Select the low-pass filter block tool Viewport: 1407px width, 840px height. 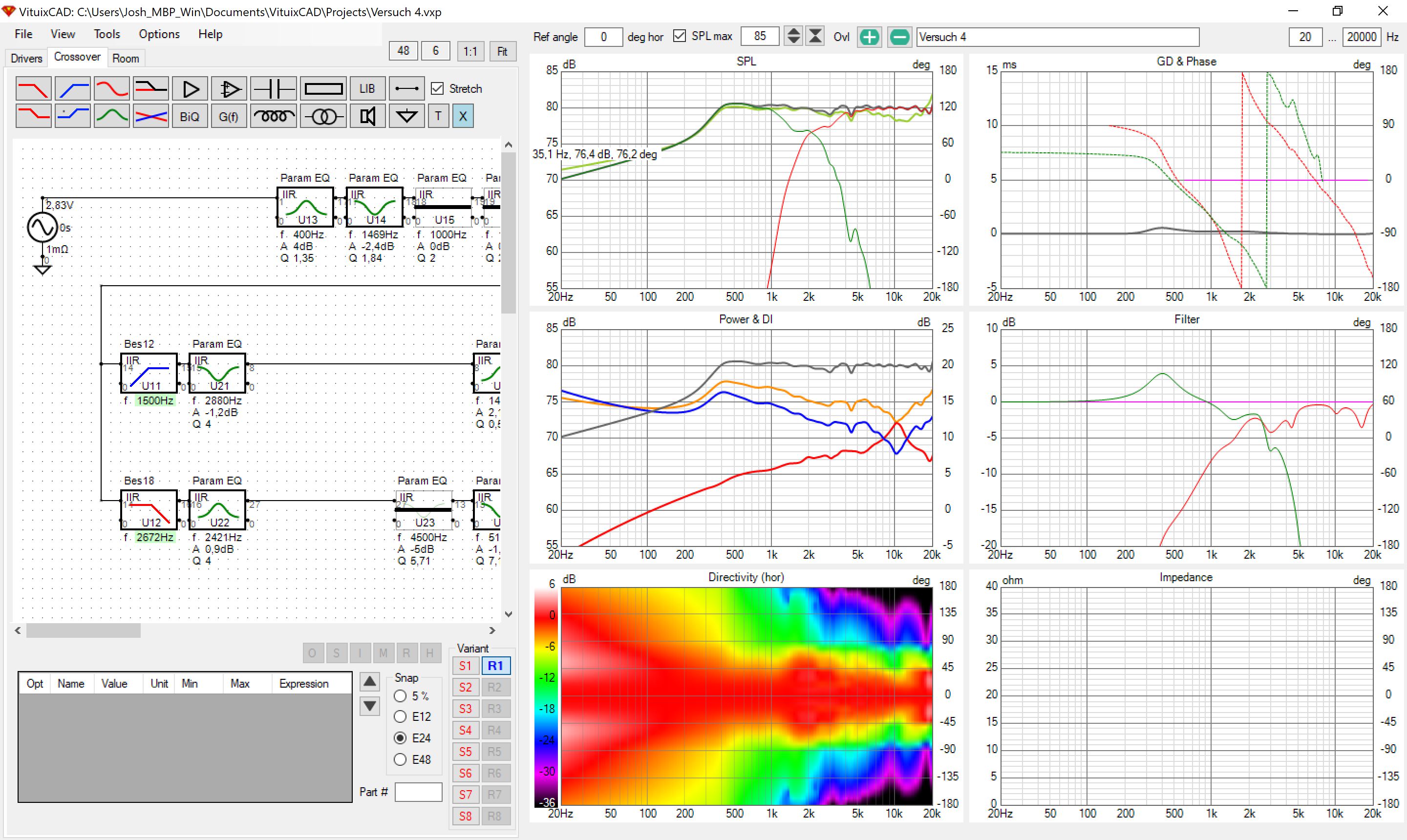[x=33, y=89]
